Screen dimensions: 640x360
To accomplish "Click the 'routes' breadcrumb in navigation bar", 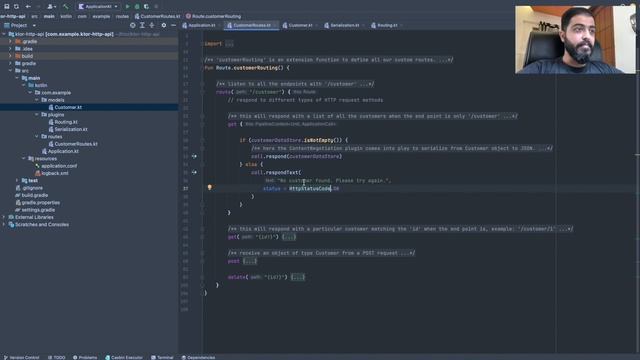I will pyautogui.click(x=122, y=16).
